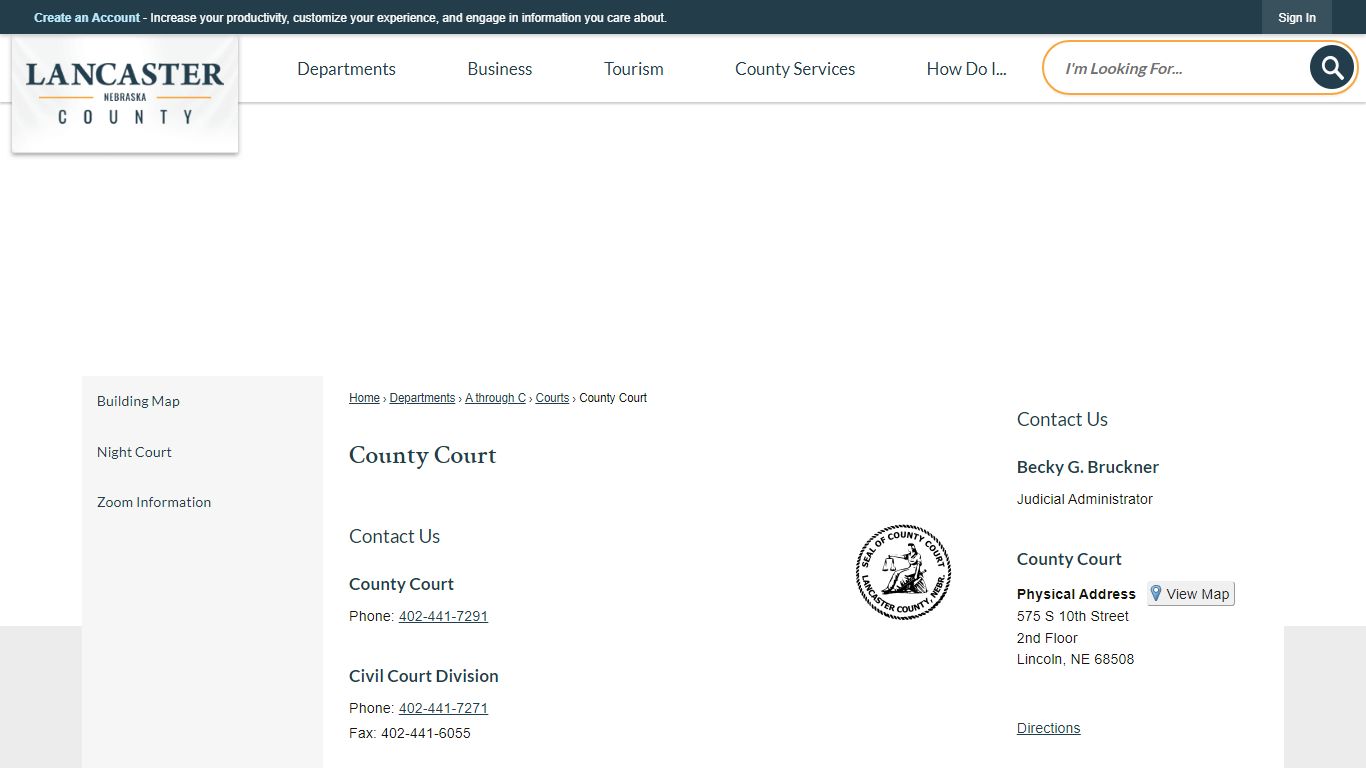Image resolution: width=1366 pixels, height=768 pixels.
Task: Click the Judicial Administrator title text
Action: tap(1085, 499)
